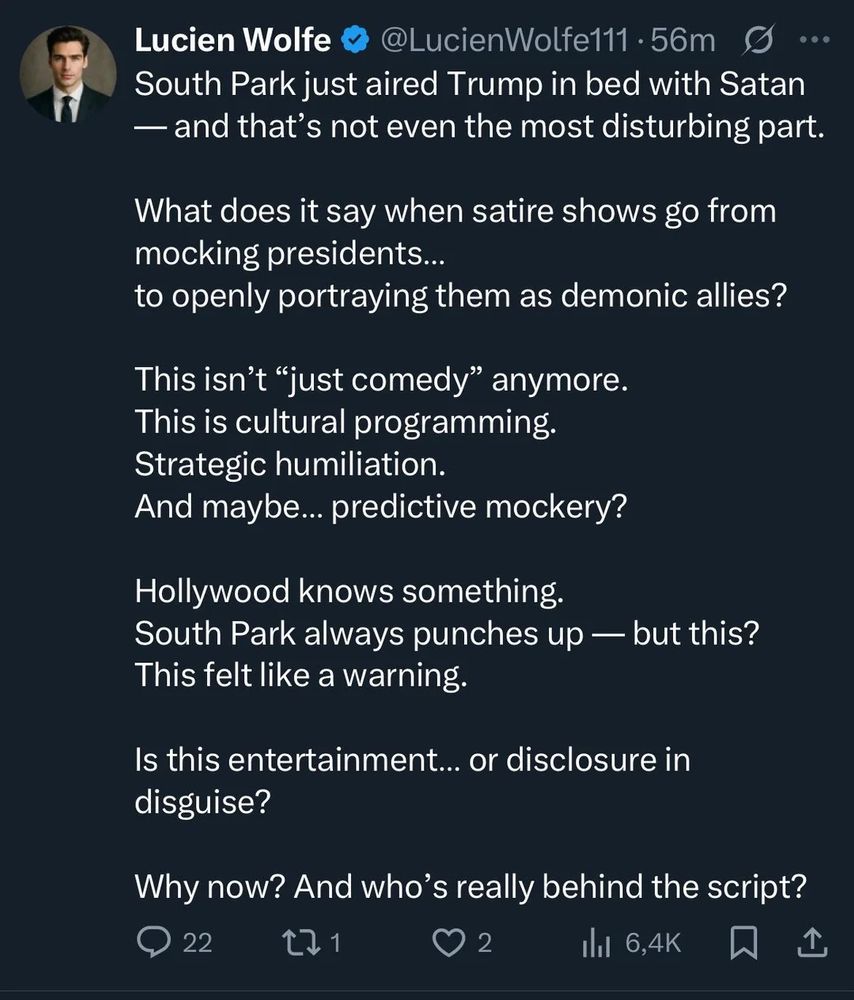Click the closing "Why now?" question line
Viewport: 854px width, 1000px height.
pos(471,886)
